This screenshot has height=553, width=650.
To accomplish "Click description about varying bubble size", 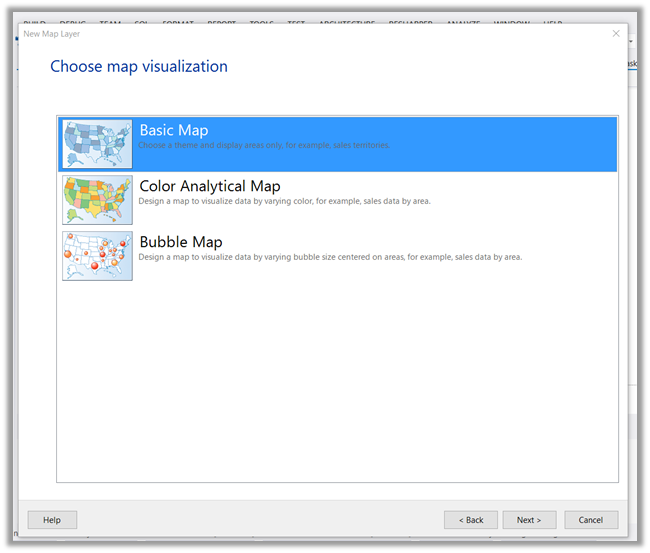I will [x=330, y=257].
